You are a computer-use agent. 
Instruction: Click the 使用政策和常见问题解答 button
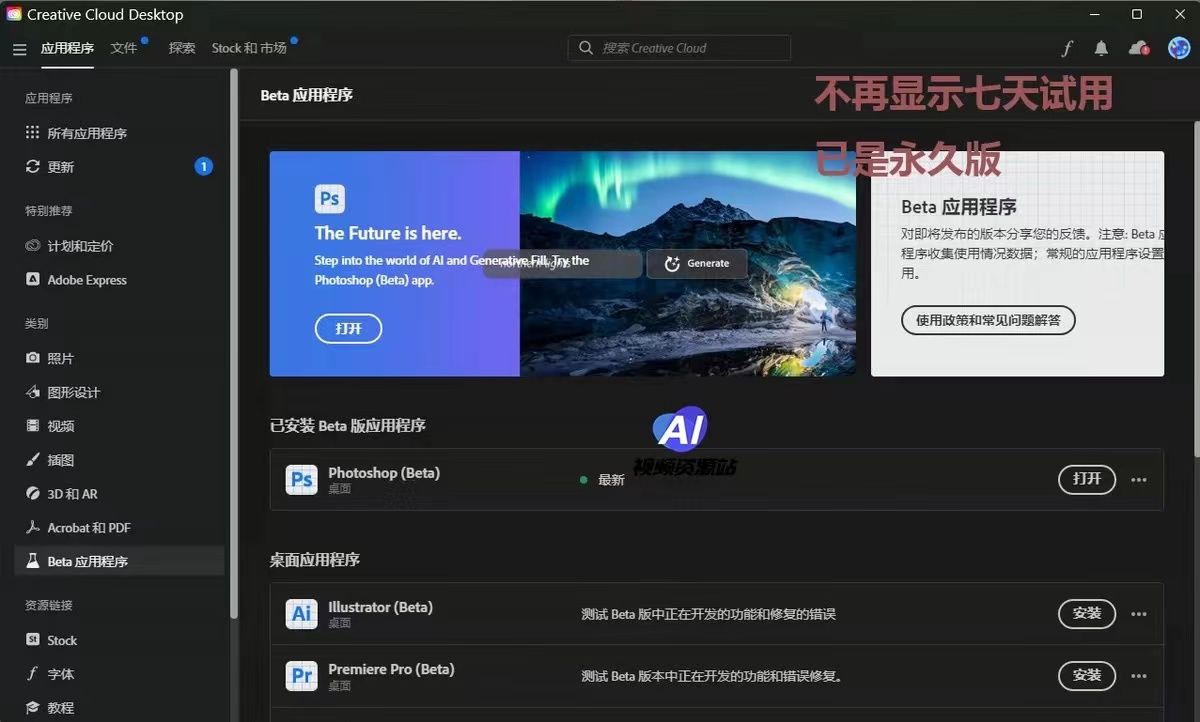point(988,320)
